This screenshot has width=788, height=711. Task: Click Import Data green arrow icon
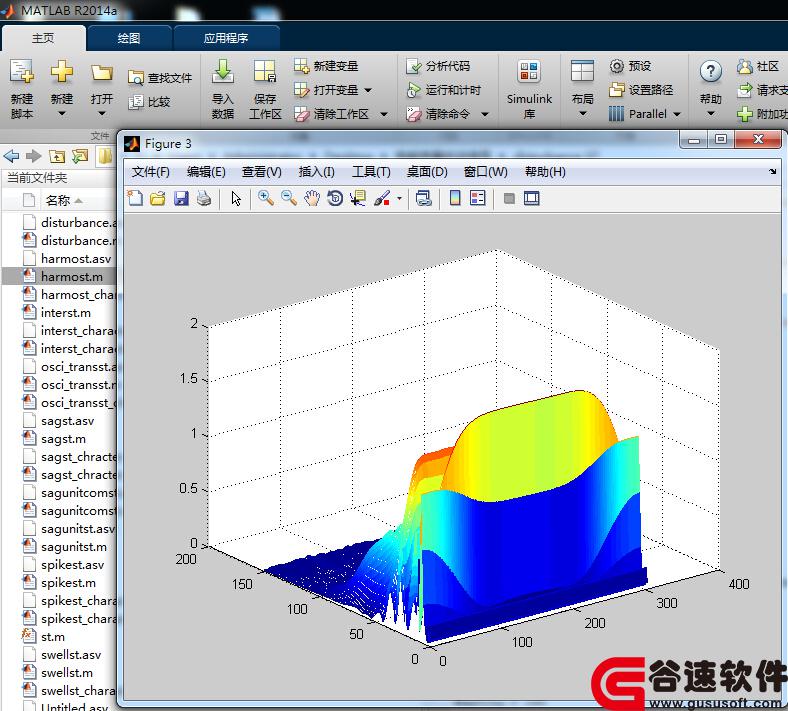223,71
